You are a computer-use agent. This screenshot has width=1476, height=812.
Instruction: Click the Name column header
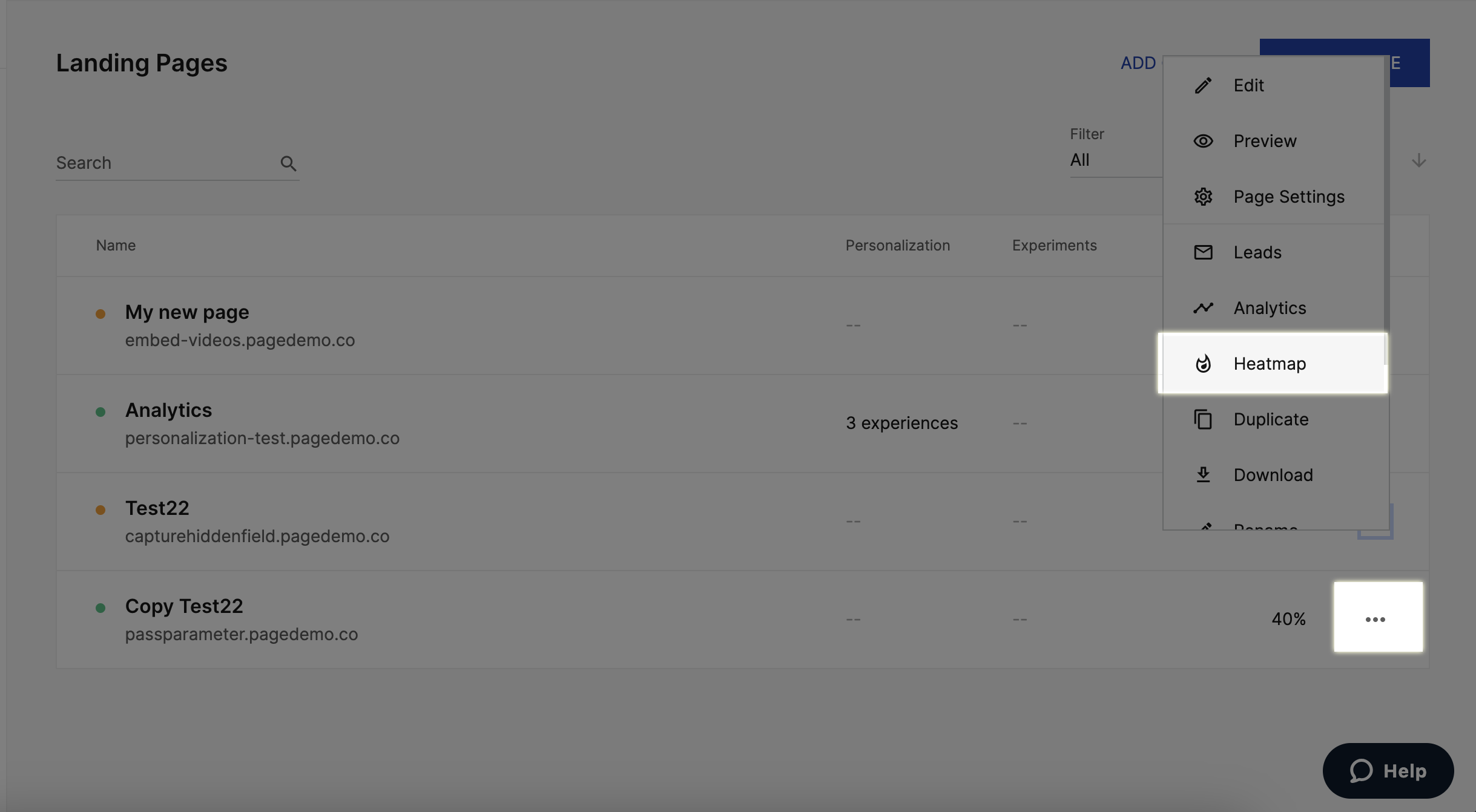click(x=116, y=245)
